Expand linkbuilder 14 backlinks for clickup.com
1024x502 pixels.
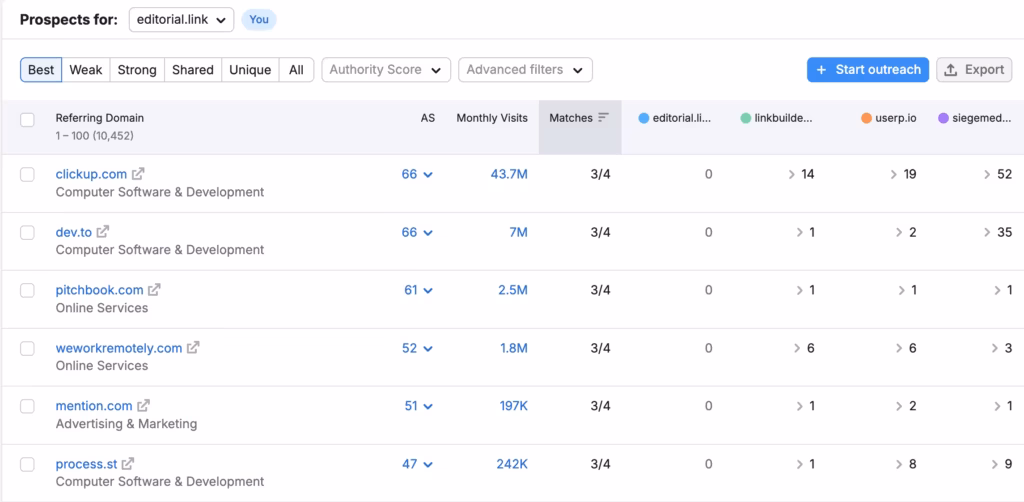(801, 174)
